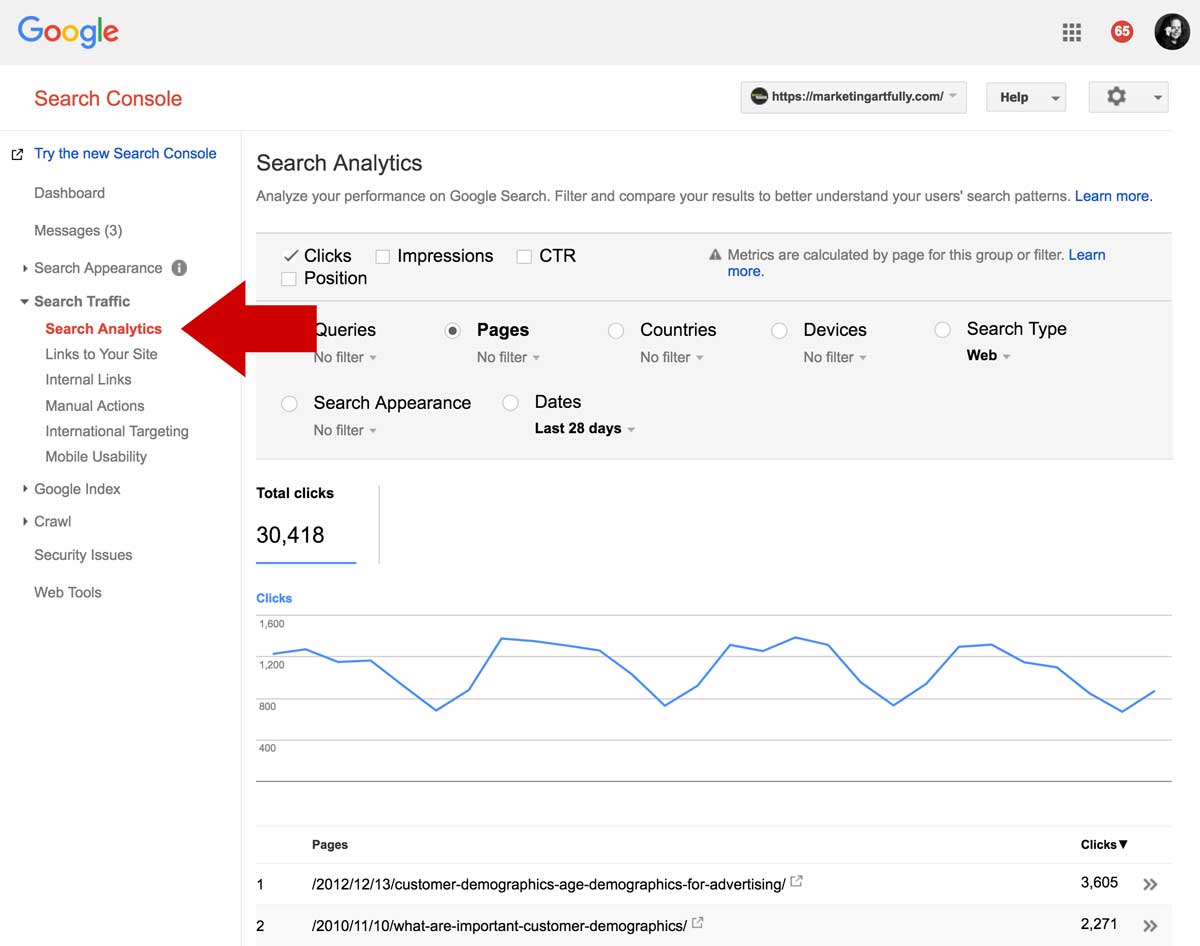Expand details arrows for the 3,605 clicks row
Screen dimensions: 1200x946
click(1150, 884)
